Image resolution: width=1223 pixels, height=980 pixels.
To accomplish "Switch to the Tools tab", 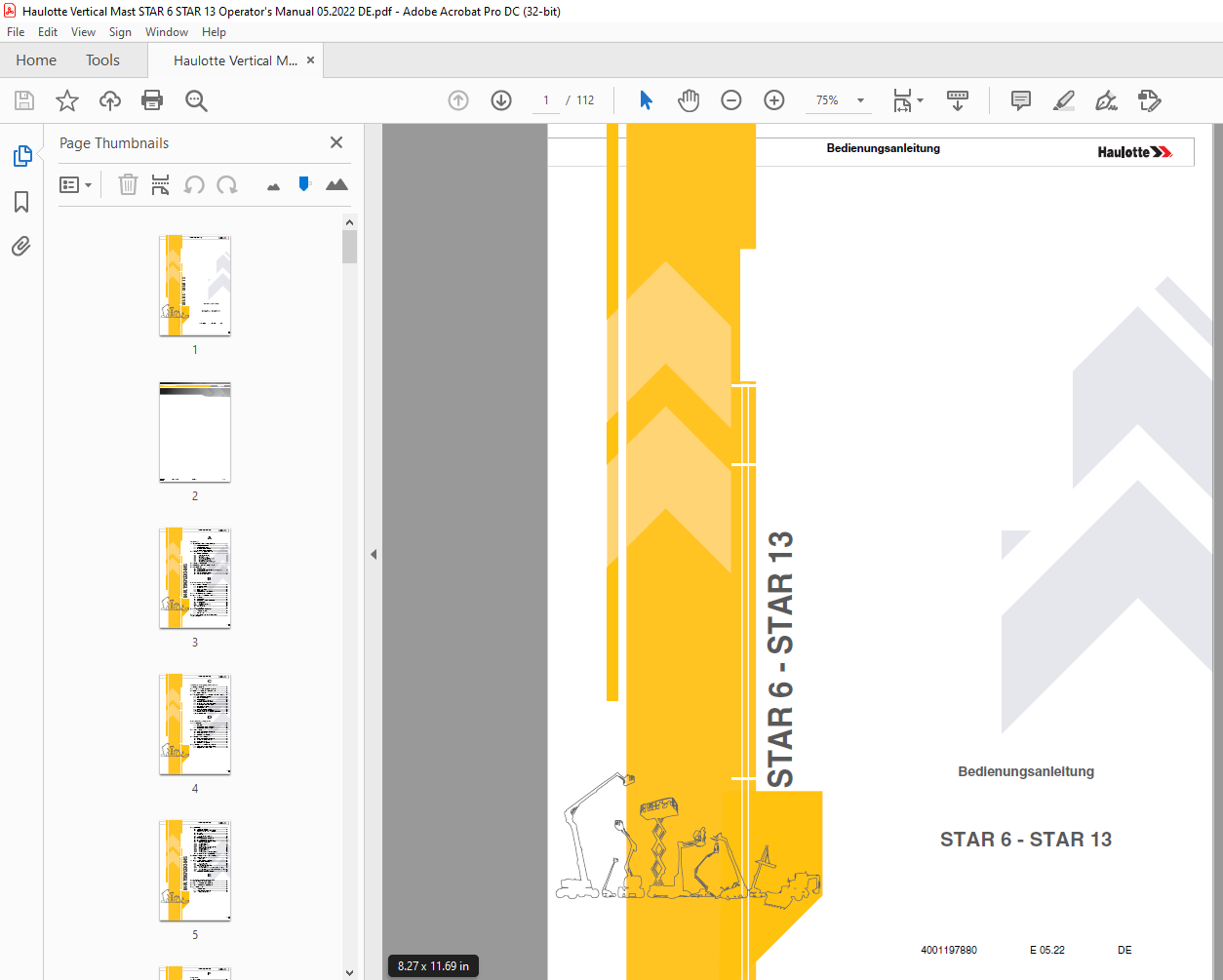I will click(x=102, y=60).
